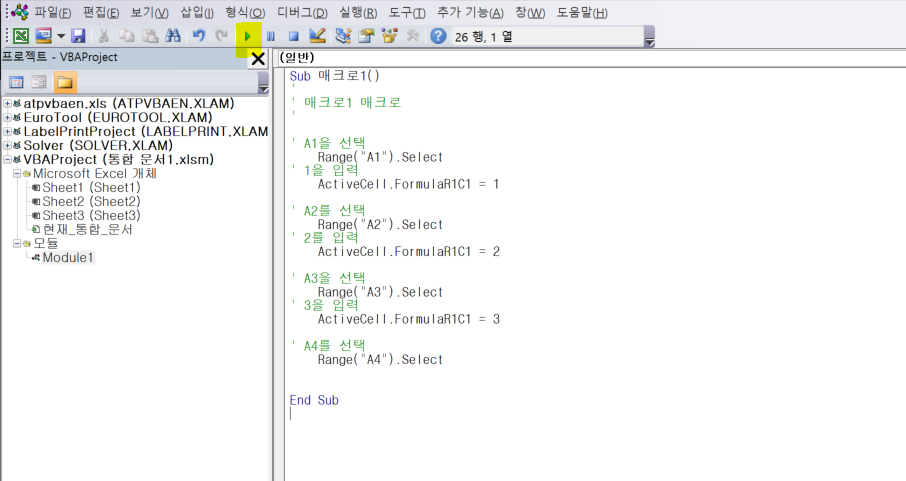Open the 형식 menu
This screenshot has height=481, width=906.
tap(245, 13)
